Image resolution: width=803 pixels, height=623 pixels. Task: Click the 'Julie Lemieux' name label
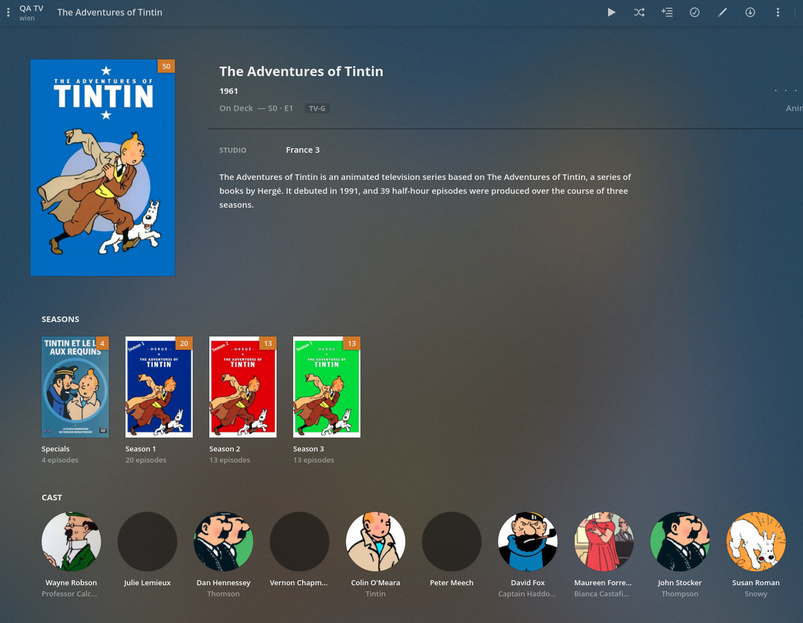tap(147, 583)
